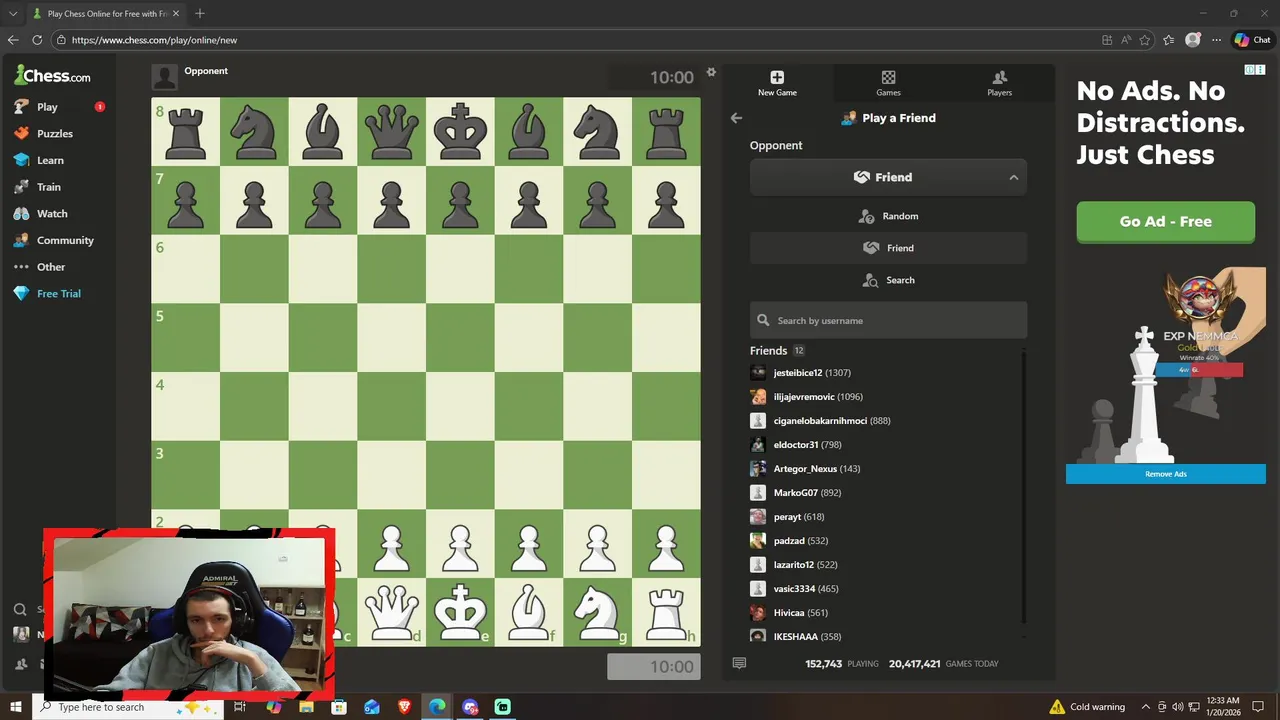Viewport: 1280px width, 720px height.
Task: Switch to the Players tab
Action: pyautogui.click(x=999, y=83)
